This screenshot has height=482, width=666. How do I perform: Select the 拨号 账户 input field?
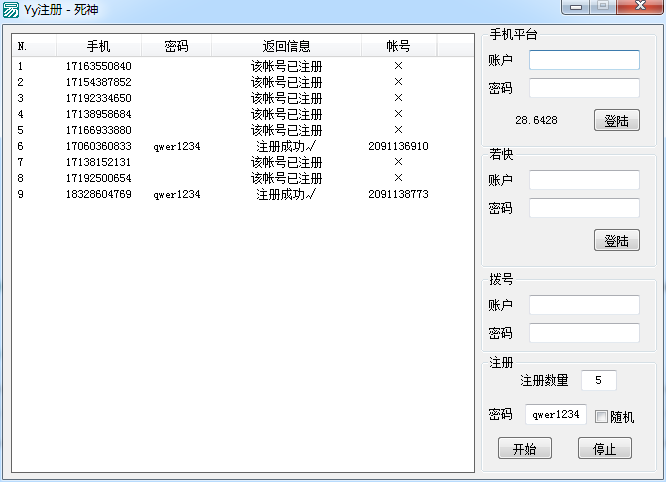[x=584, y=305]
